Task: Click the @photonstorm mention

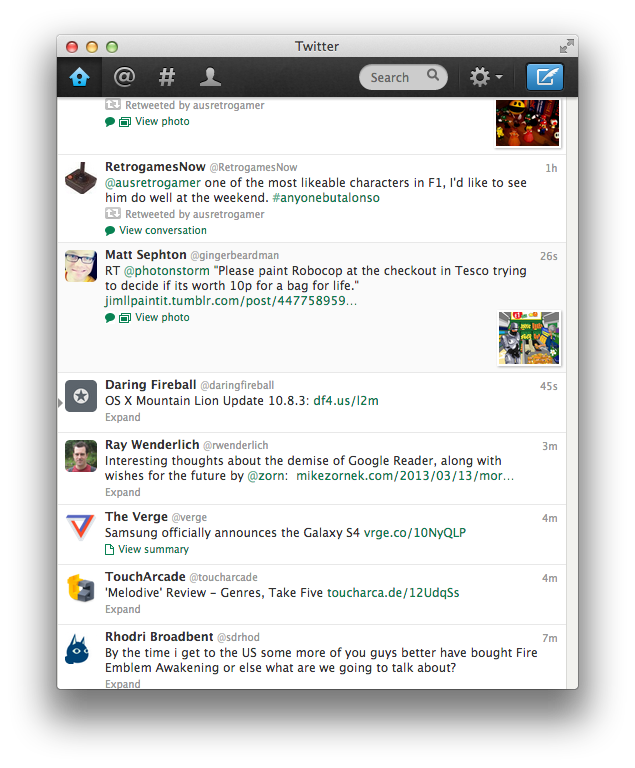Action: [167, 271]
